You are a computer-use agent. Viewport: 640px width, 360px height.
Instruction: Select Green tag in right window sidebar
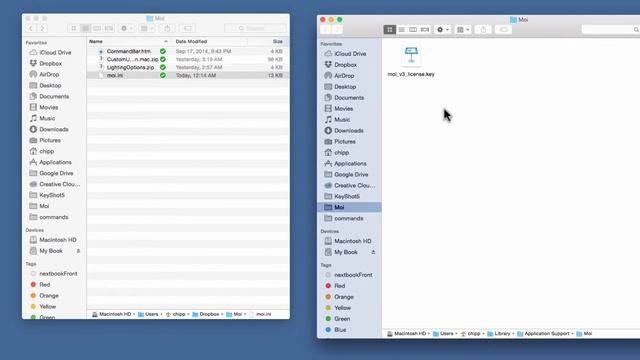[342, 319]
